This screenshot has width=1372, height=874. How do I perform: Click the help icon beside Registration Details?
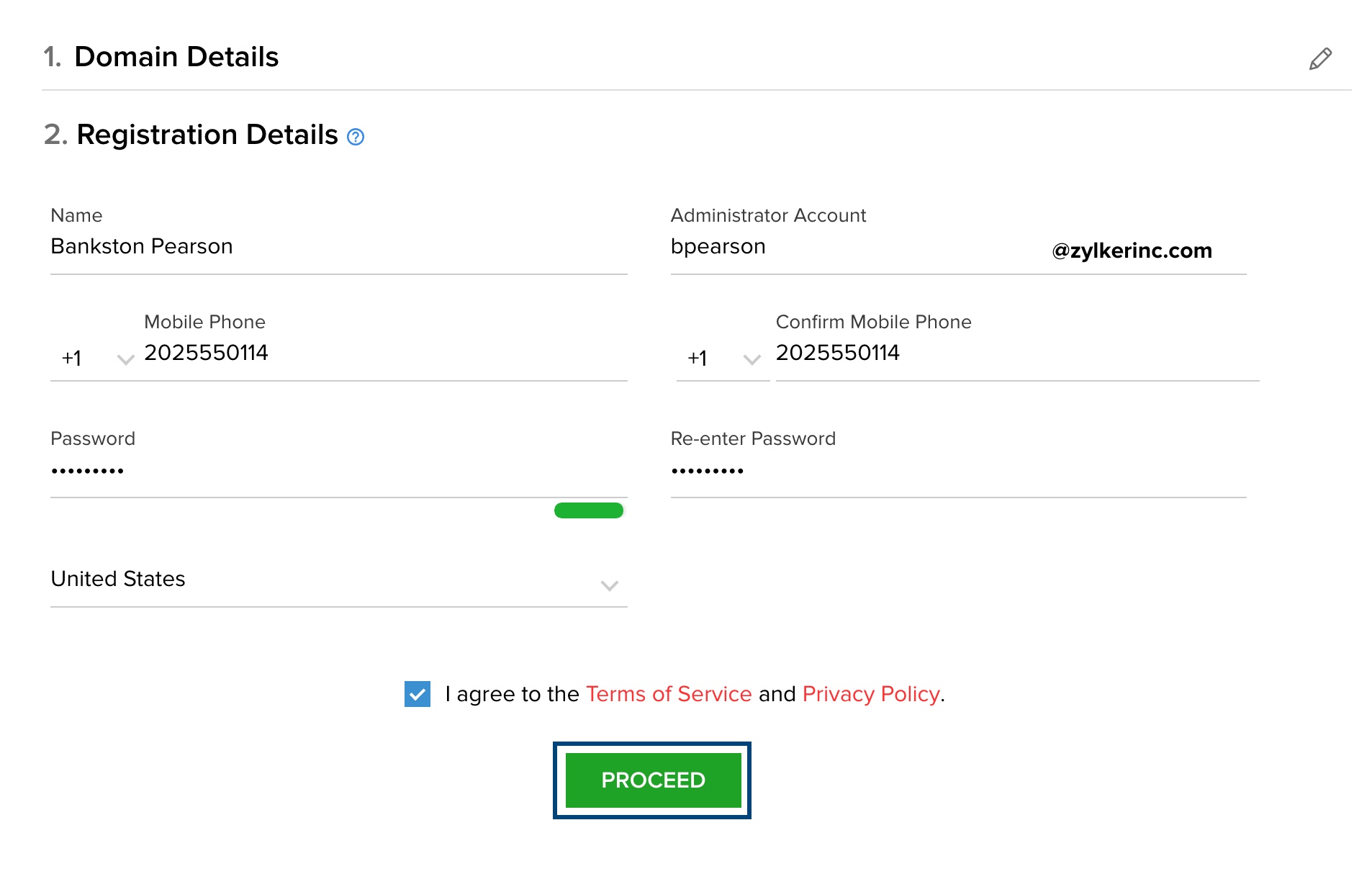click(x=356, y=137)
